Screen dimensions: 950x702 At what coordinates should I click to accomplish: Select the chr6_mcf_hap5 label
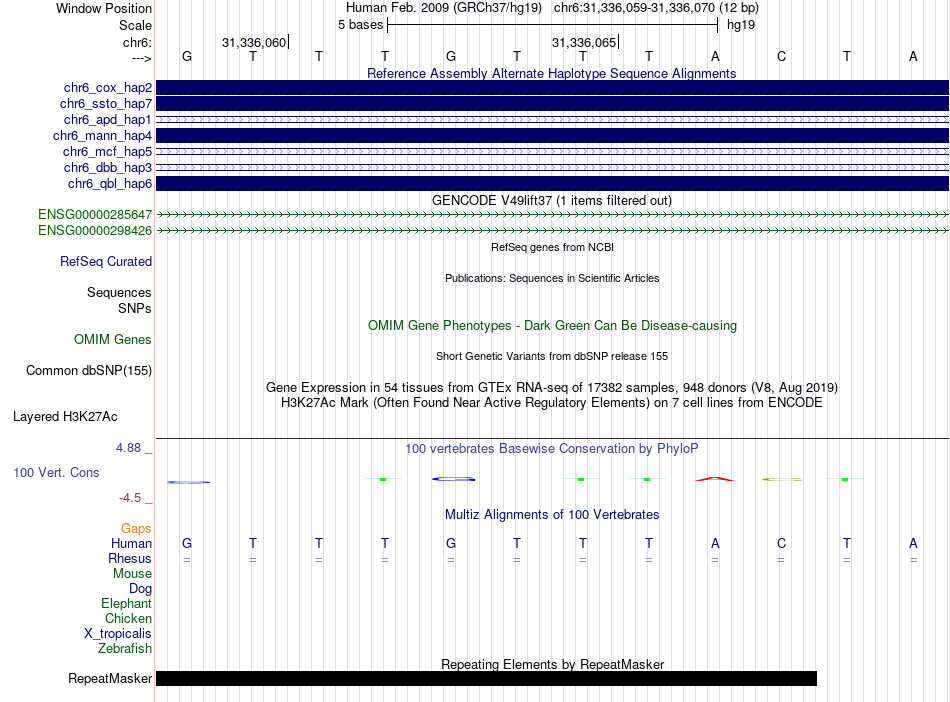[x=107, y=151]
